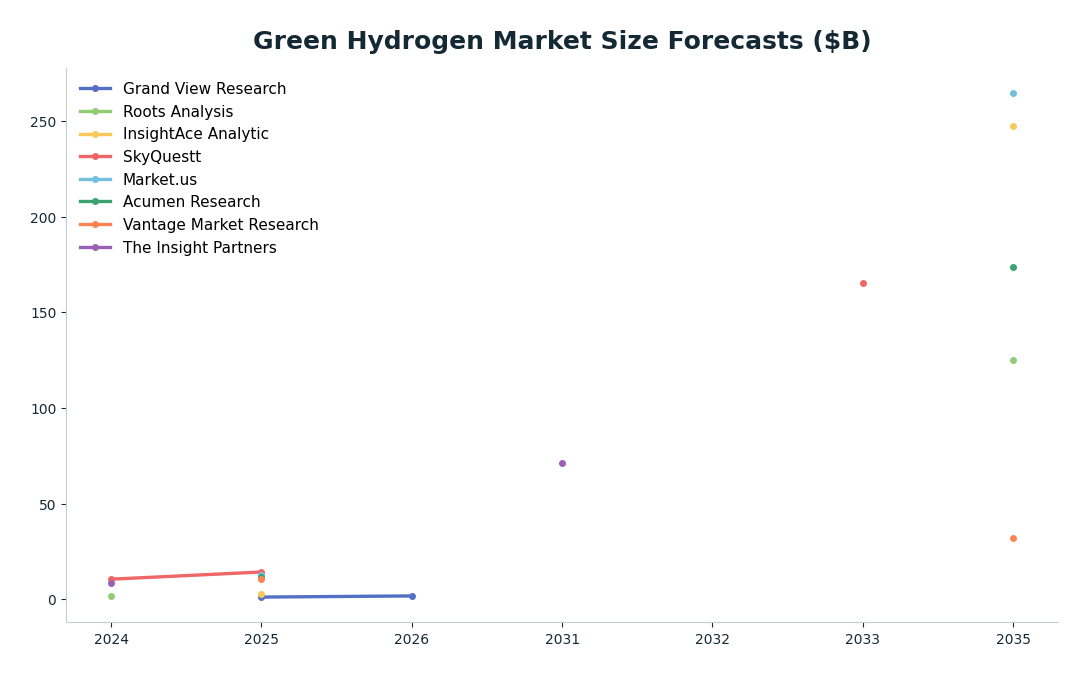
Task: Select Grand View Research legend entry
Action: click(182, 89)
